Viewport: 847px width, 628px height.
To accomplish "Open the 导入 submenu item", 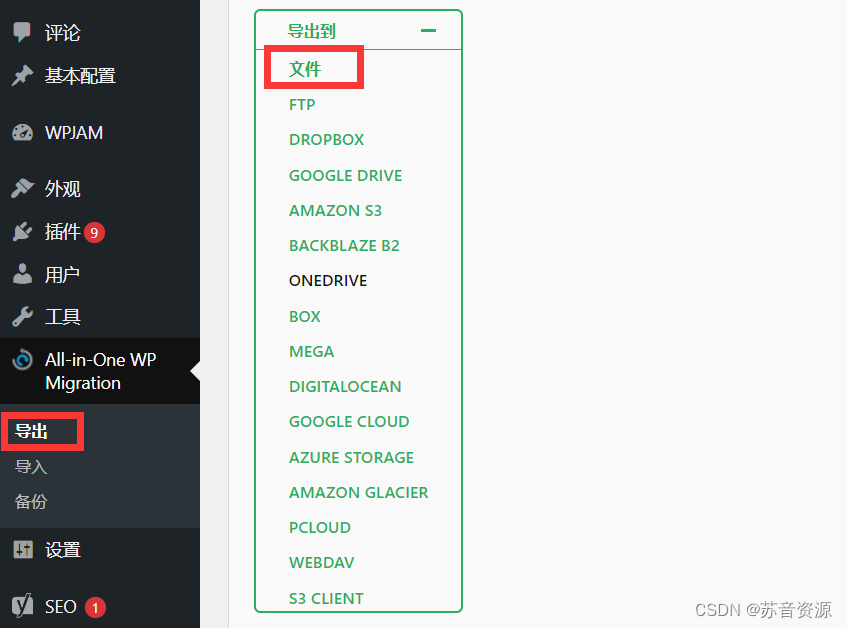I will tap(31, 467).
